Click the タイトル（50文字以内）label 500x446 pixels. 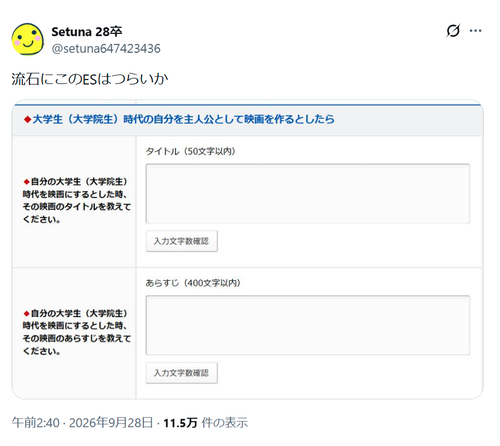[190, 151]
